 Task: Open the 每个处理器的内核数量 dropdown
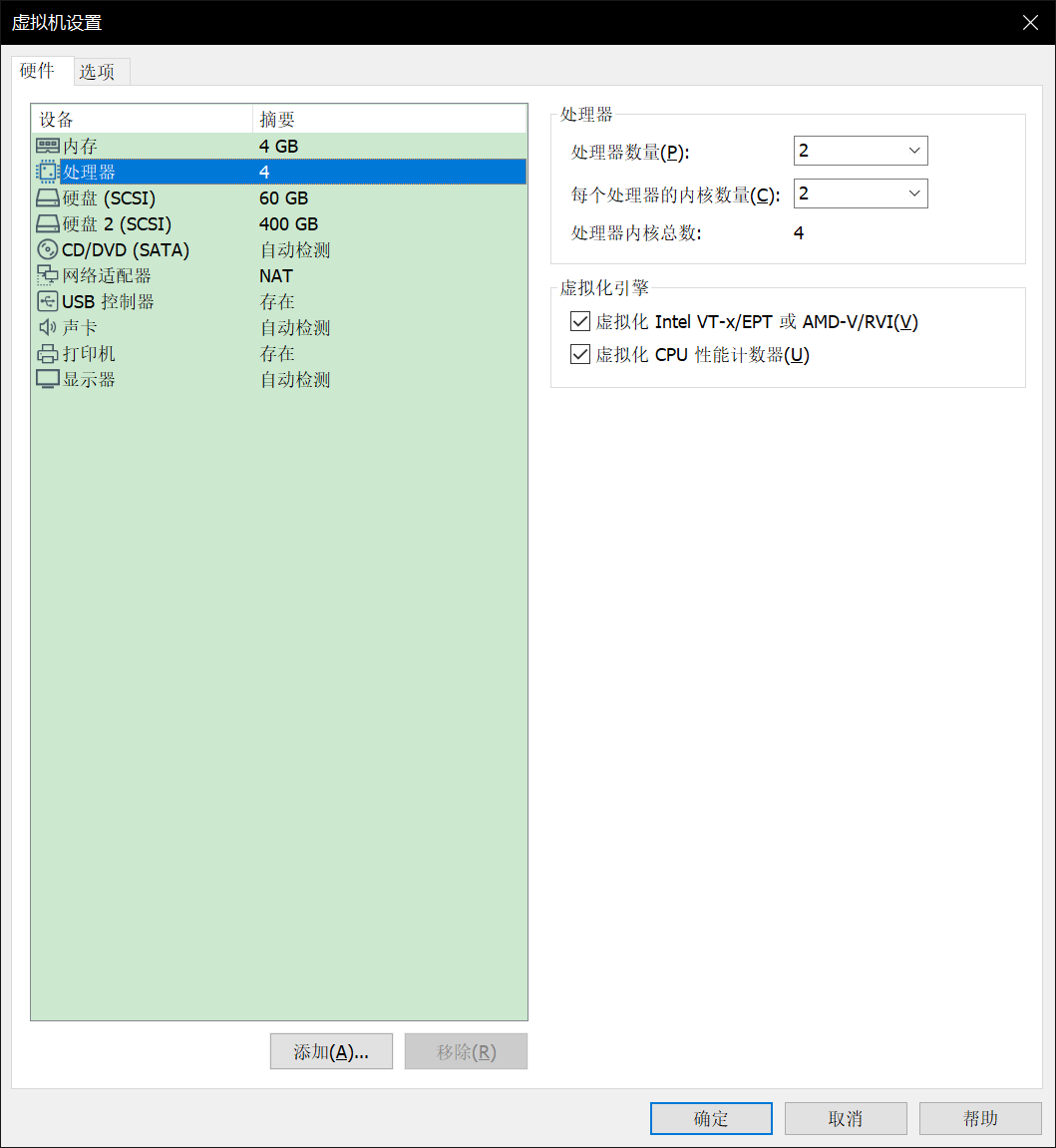(x=861, y=193)
